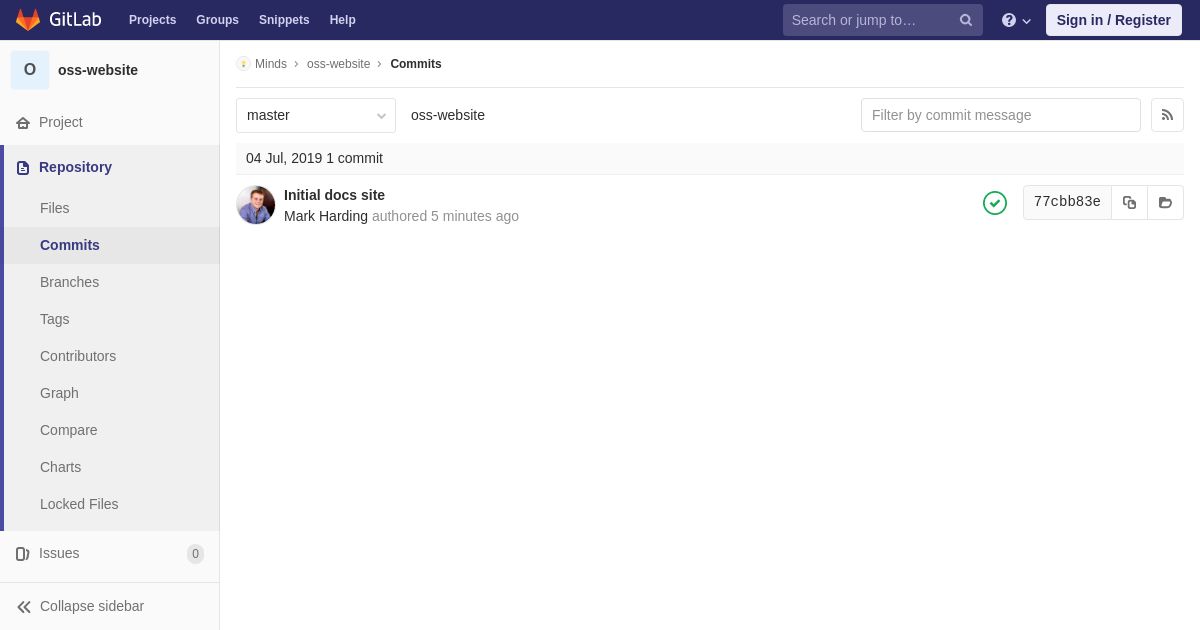Click Minds in the breadcrumb
Viewport: 1200px width, 630px height.
[271, 64]
